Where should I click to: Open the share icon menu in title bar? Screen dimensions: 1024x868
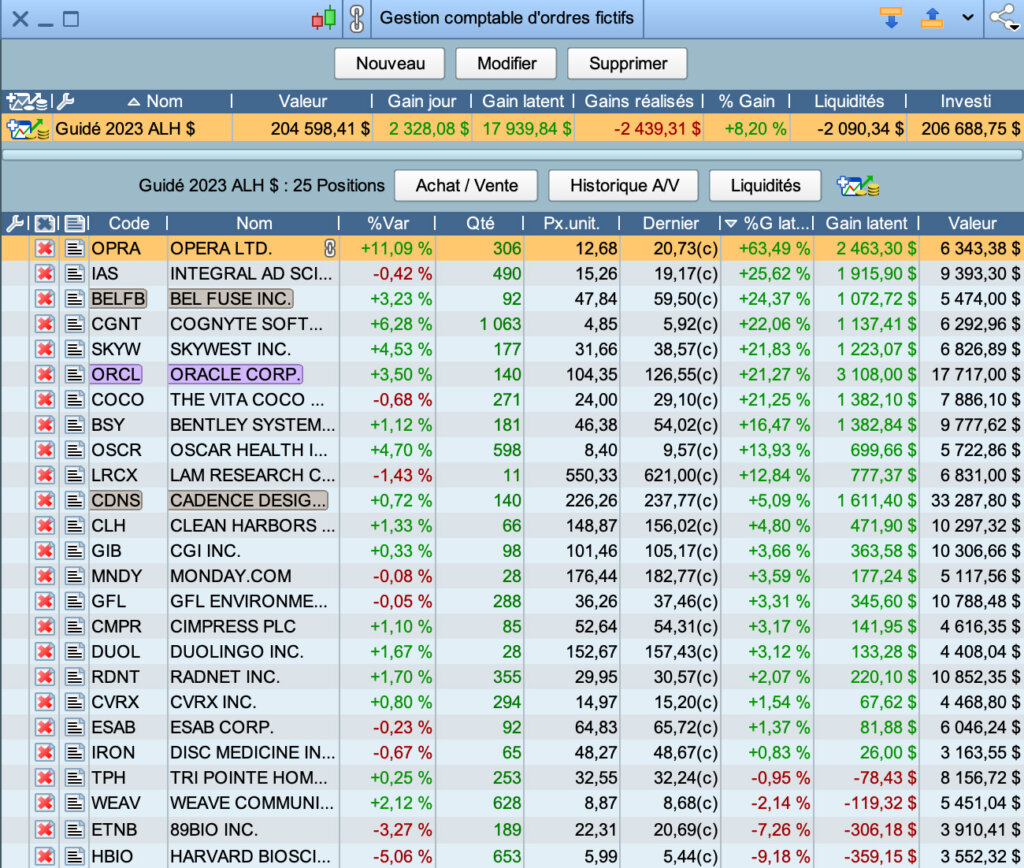coord(1003,18)
